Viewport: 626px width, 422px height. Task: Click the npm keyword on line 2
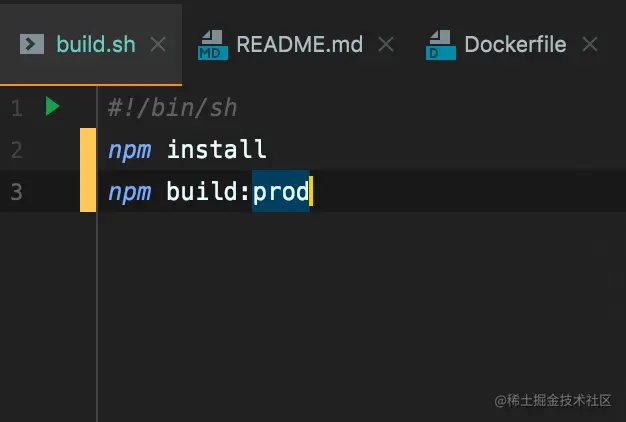pyautogui.click(x=130, y=151)
